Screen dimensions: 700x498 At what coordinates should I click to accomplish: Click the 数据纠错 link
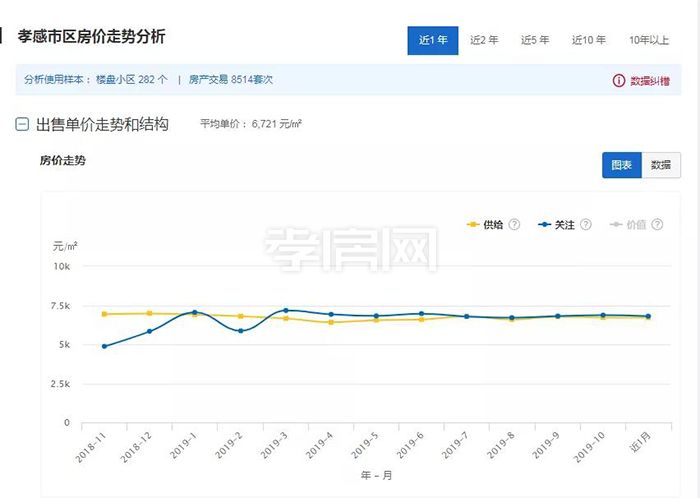point(649,80)
